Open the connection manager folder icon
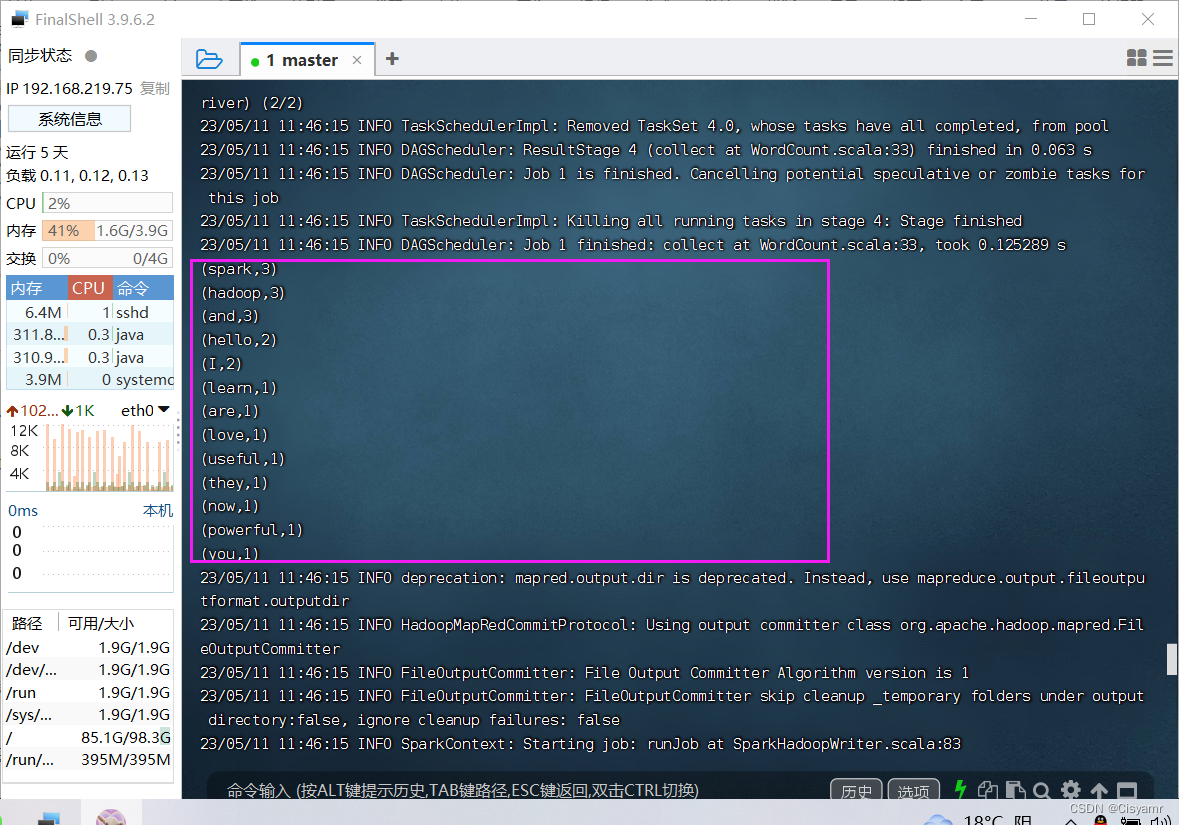 tap(209, 59)
